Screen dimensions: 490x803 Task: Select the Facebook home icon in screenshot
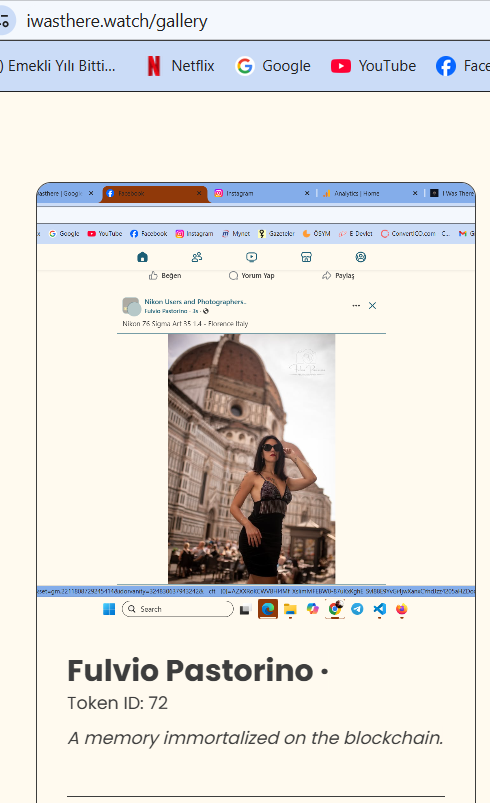(142, 257)
